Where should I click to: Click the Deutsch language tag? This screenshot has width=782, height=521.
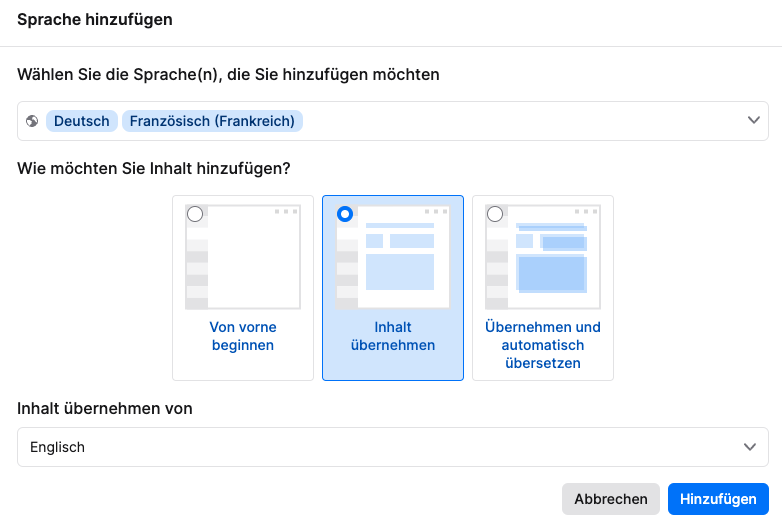pyautogui.click(x=82, y=121)
